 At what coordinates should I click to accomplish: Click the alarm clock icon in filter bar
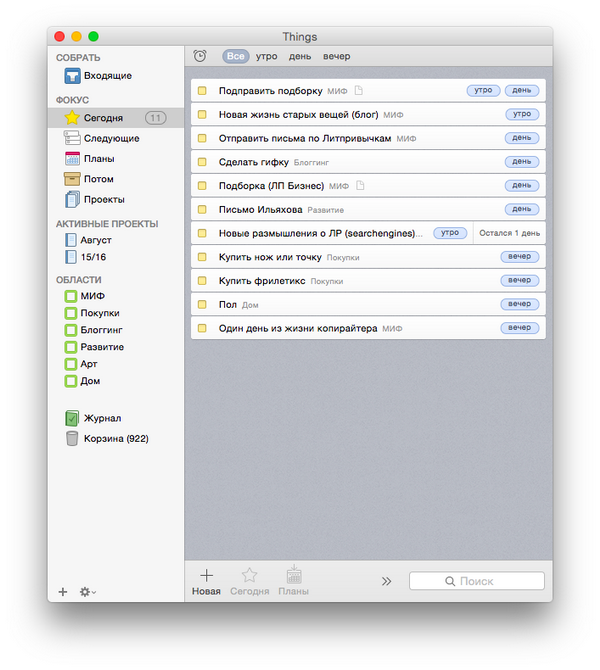pos(200,56)
